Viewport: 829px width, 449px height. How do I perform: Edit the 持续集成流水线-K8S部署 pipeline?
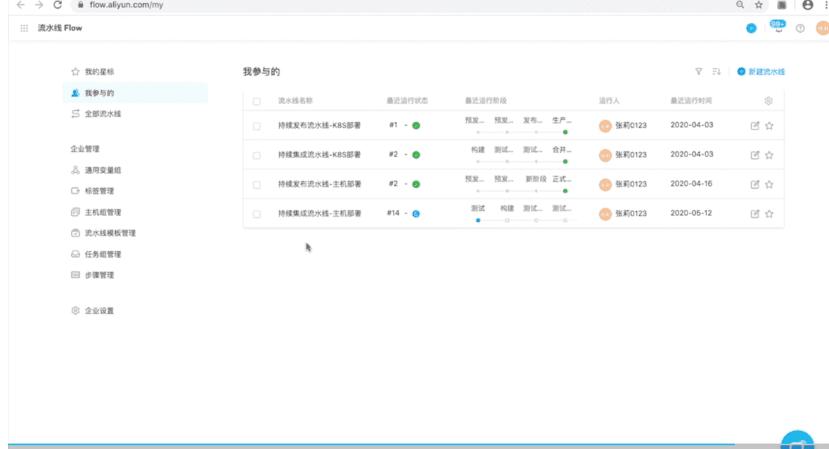pos(754,155)
